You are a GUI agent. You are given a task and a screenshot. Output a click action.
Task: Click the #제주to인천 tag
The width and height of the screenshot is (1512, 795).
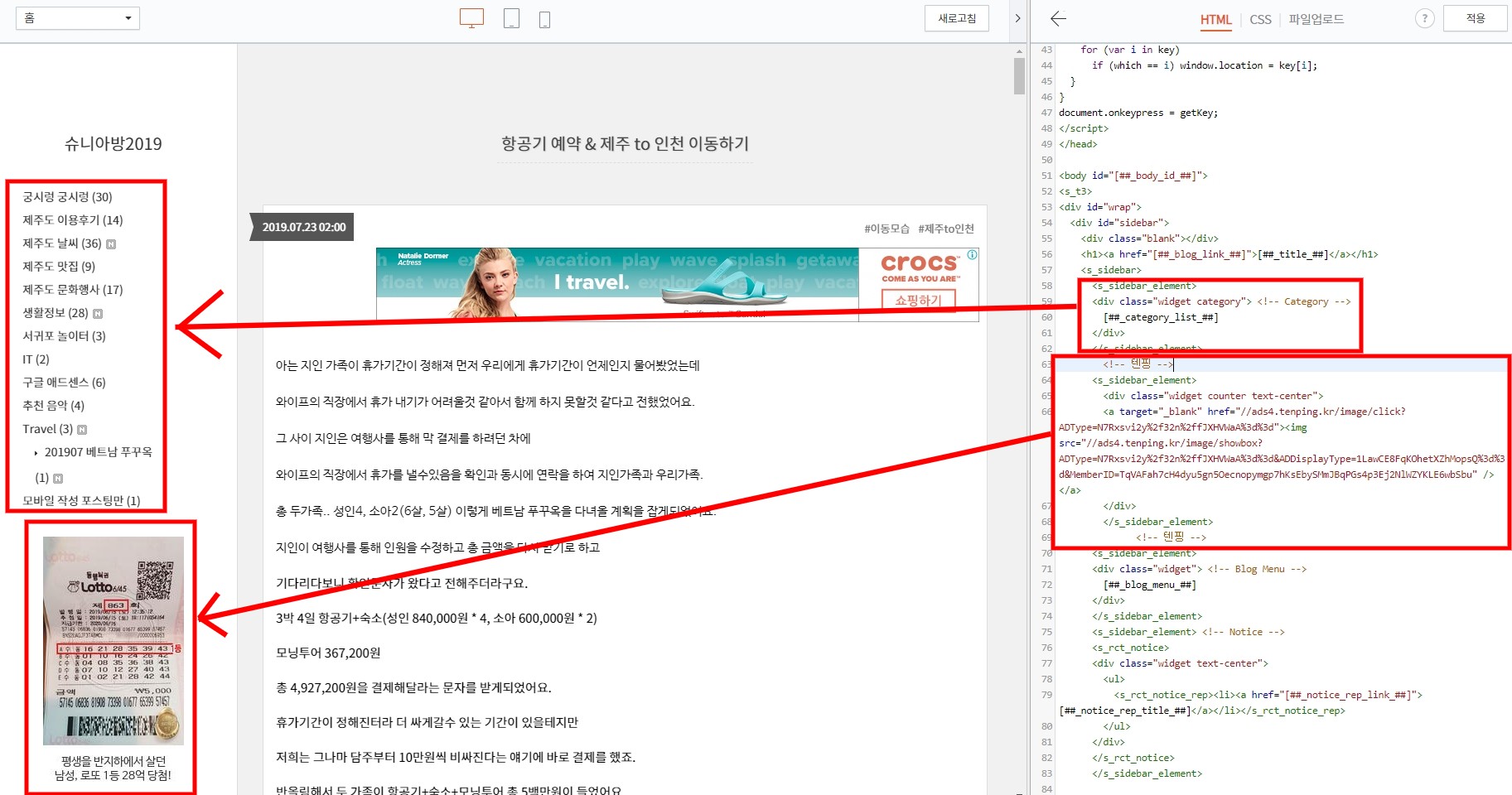tap(946, 229)
